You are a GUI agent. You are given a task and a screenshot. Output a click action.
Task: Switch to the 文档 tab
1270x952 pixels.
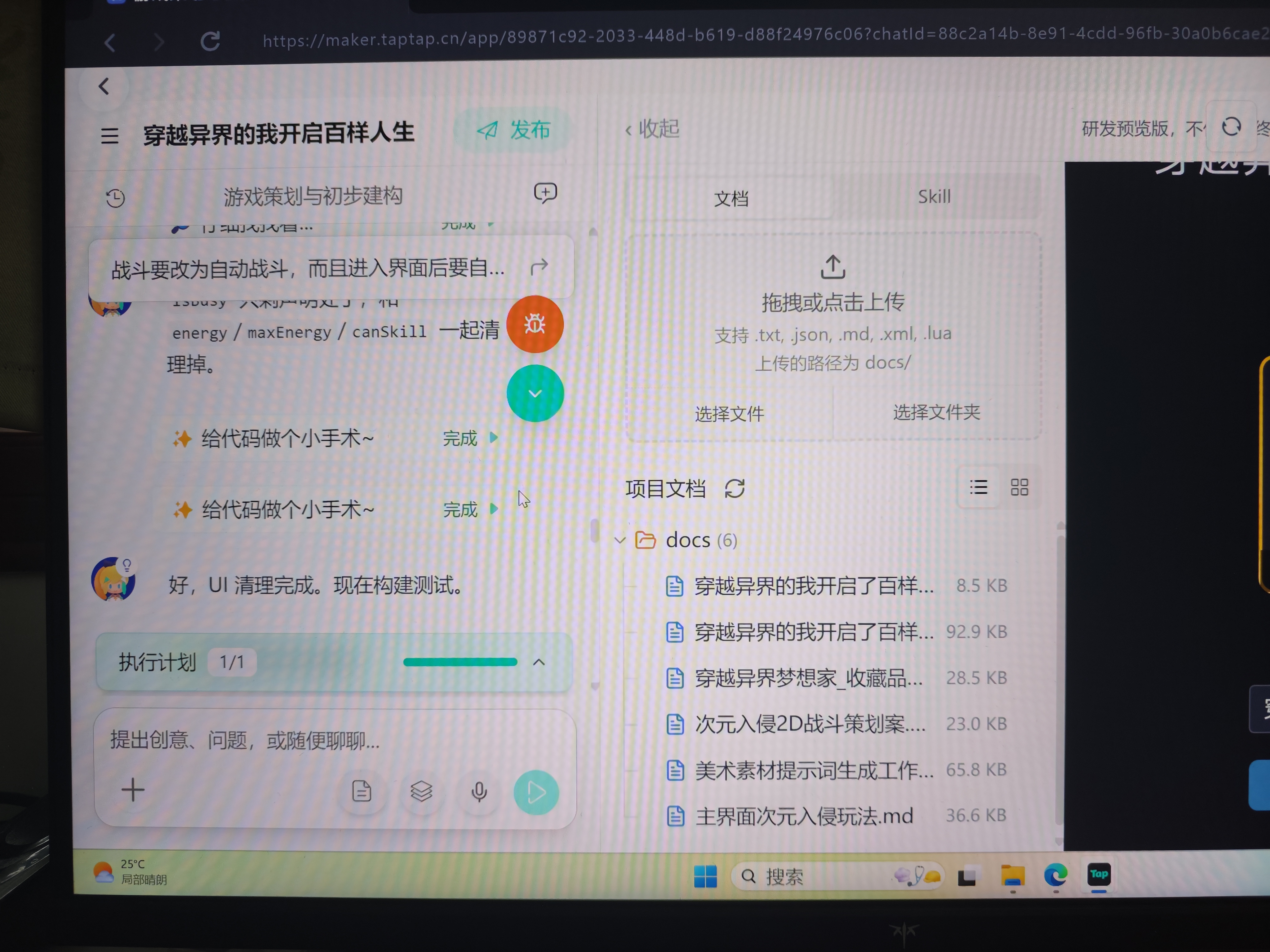pyautogui.click(x=731, y=199)
